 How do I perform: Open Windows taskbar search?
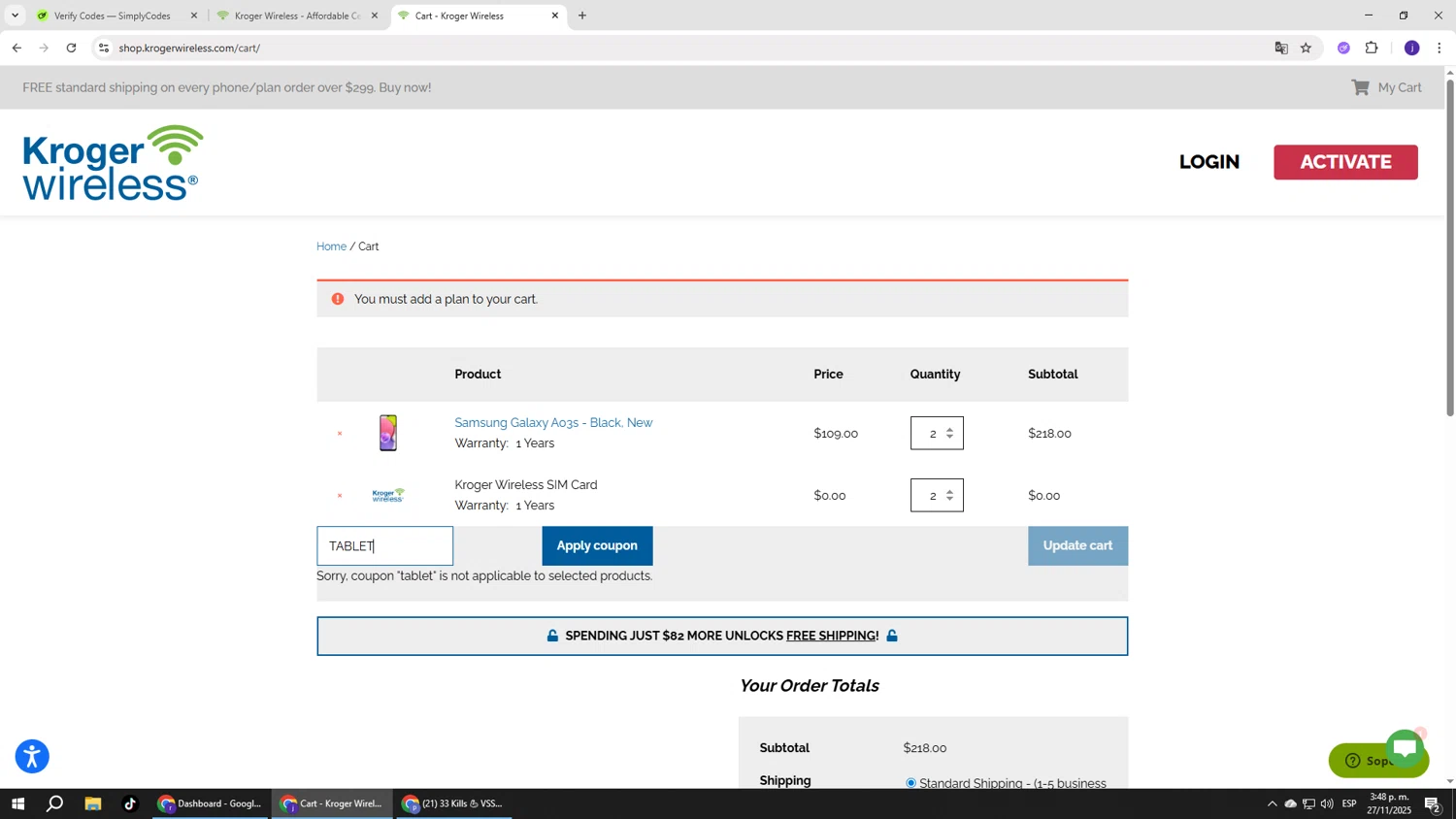click(55, 803)
